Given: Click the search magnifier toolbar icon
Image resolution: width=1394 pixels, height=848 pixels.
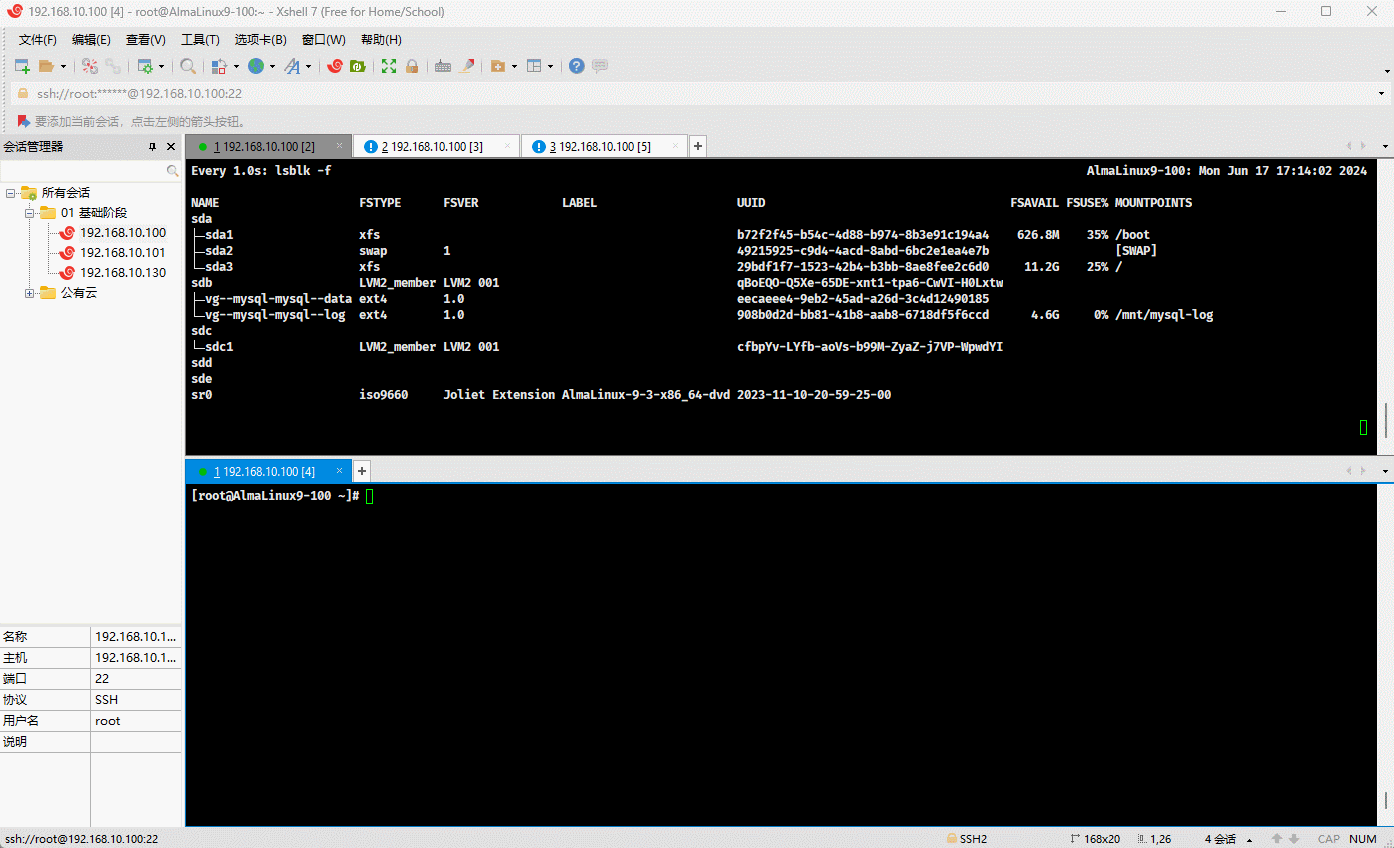Looking at the screenshot, I should tap(187, 66).
